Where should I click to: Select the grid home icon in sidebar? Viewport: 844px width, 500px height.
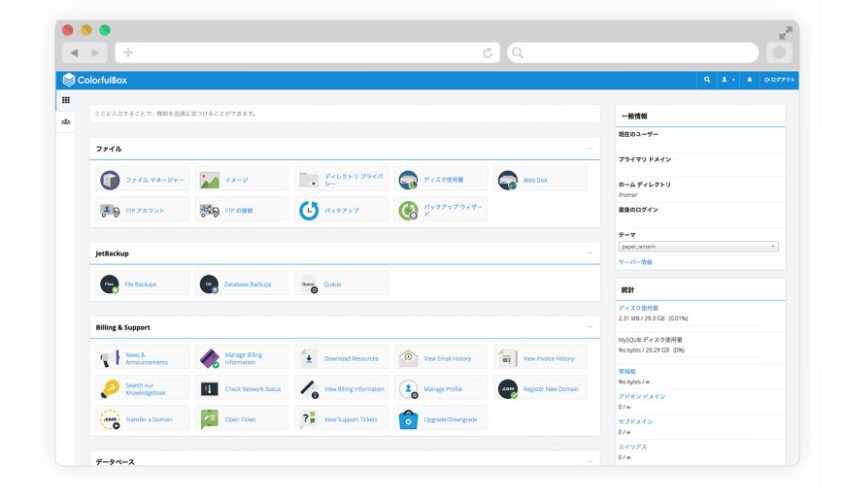(x=66, y=100)
